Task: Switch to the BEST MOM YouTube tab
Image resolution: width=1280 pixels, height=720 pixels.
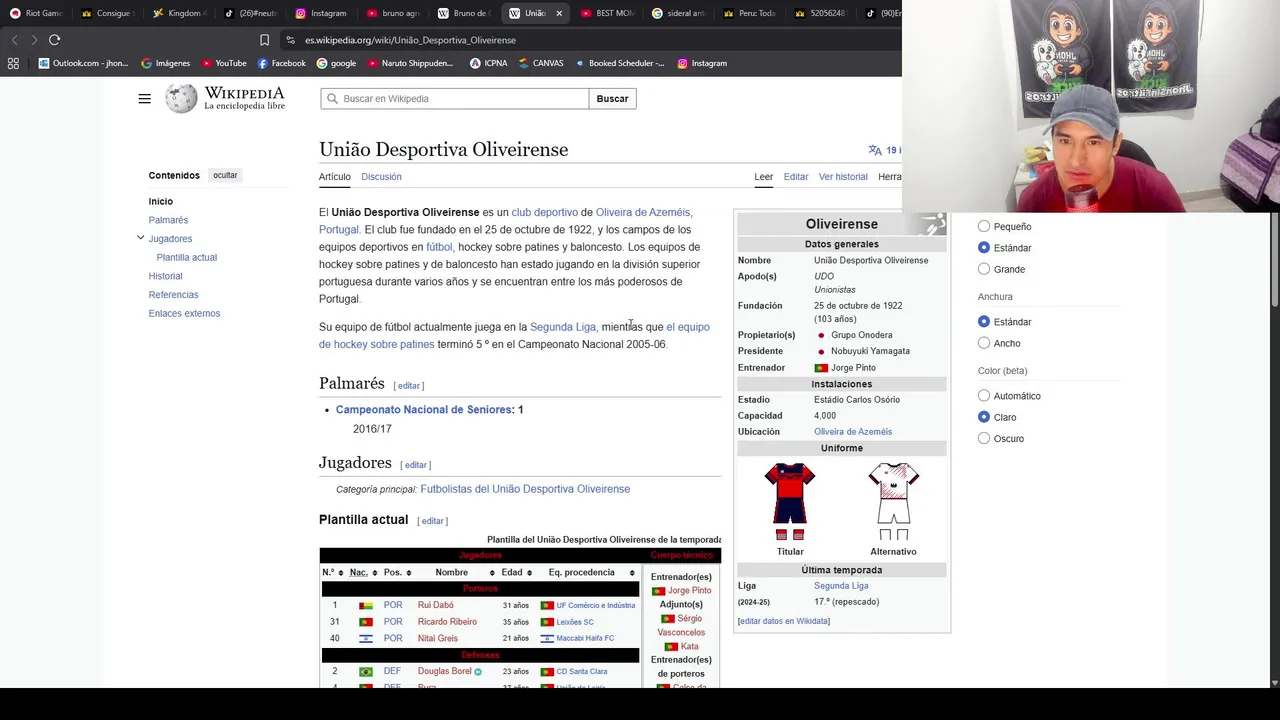Action: pyautogui.click(x=607, y=13)
